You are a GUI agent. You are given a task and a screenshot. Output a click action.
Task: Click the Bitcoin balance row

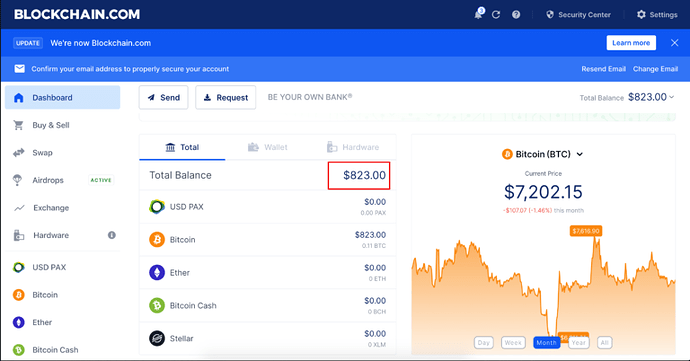(268, 239)
